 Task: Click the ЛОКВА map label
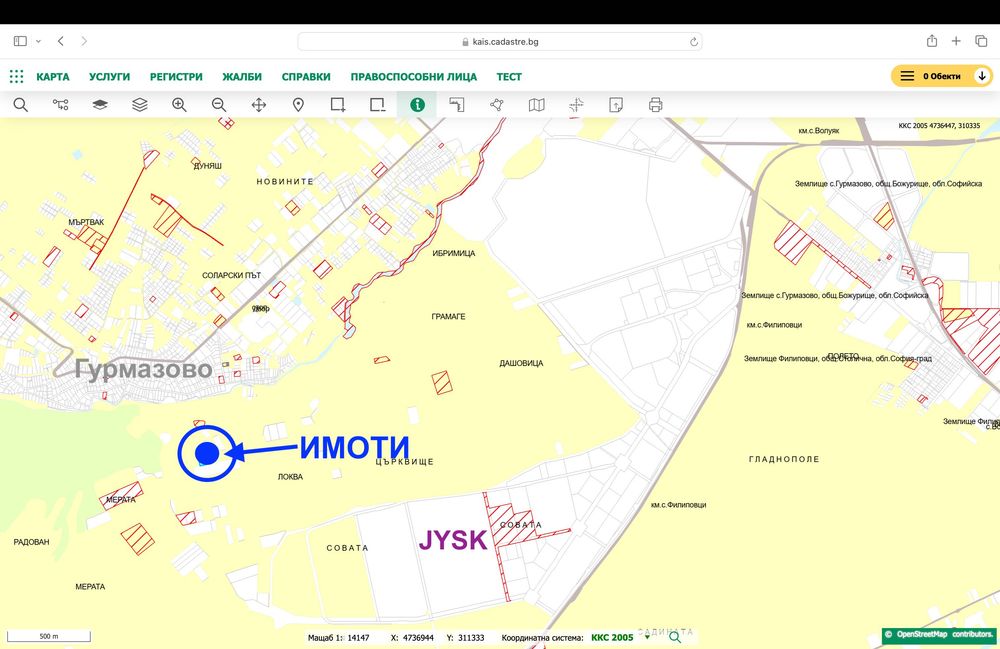click(x=290, y=477)
